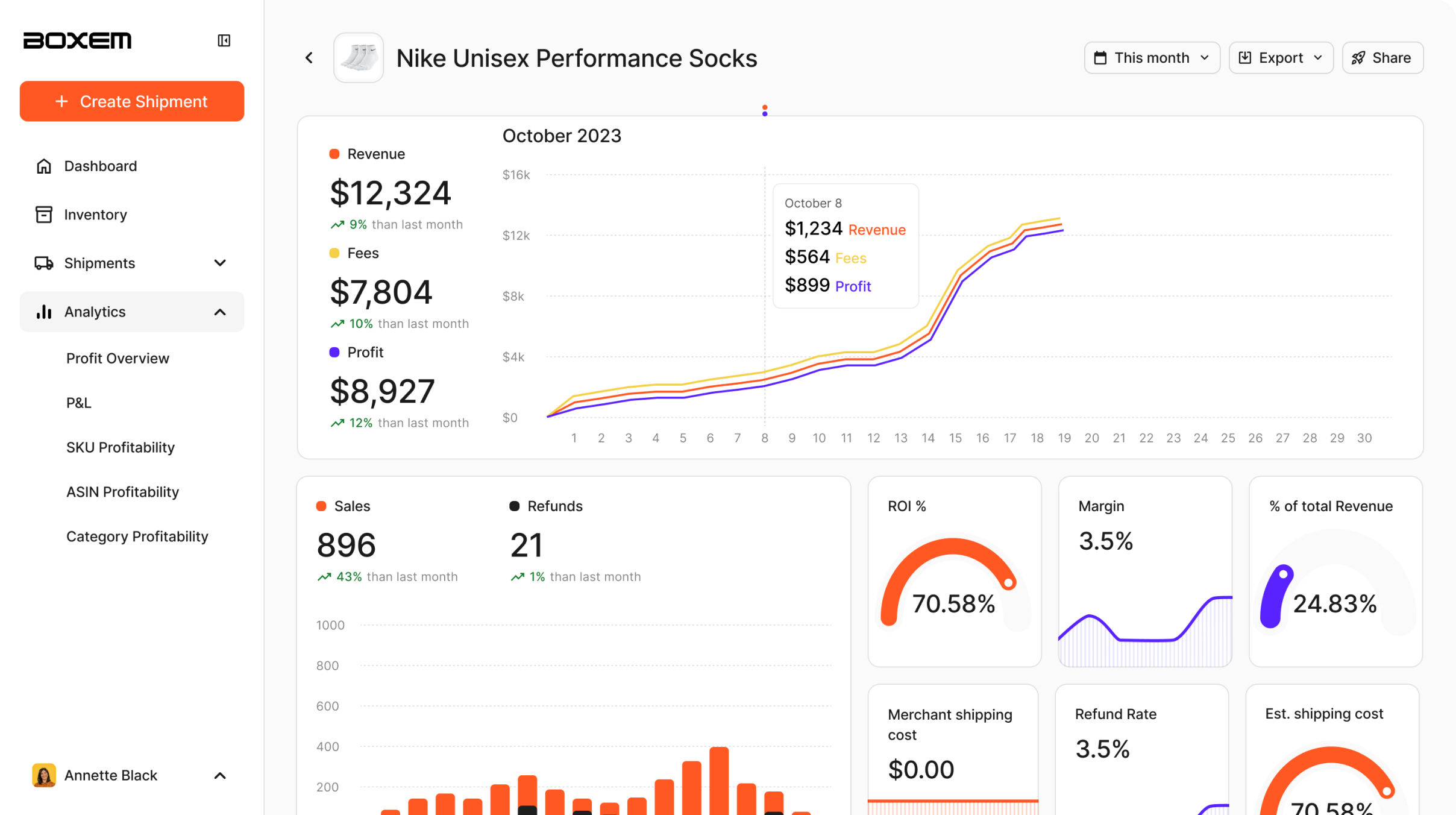Click the Refunds legend dot
Screen dimensions: 1456x815
514,506
